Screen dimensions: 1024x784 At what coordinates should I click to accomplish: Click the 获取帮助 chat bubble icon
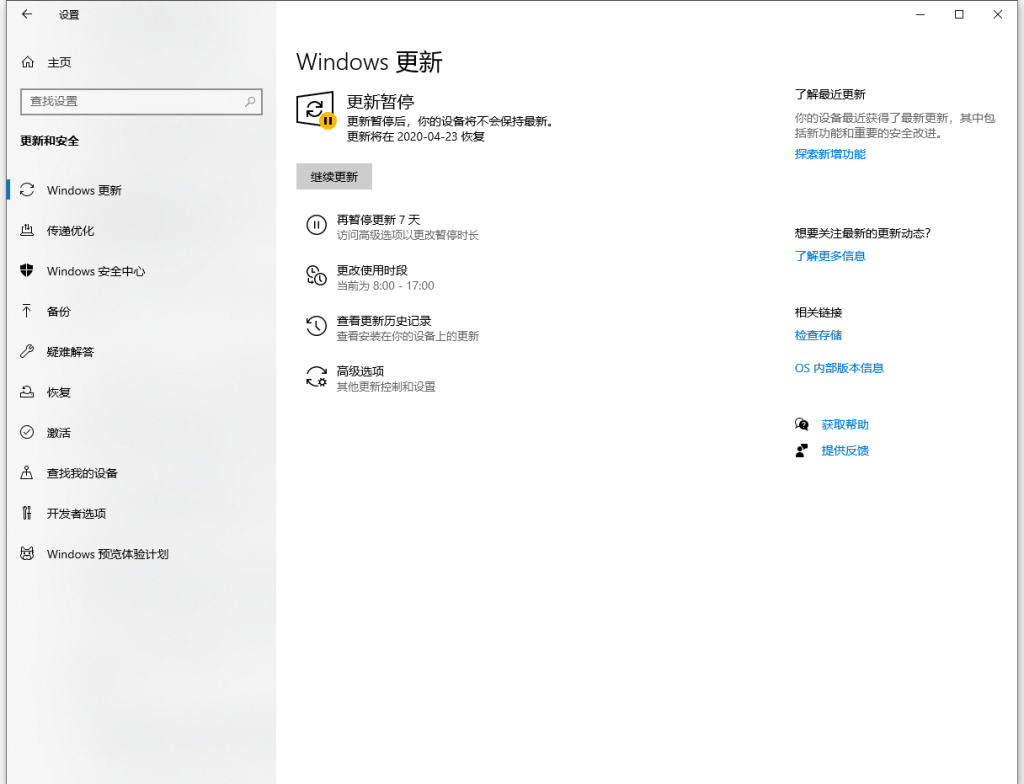tap(801, 425)
